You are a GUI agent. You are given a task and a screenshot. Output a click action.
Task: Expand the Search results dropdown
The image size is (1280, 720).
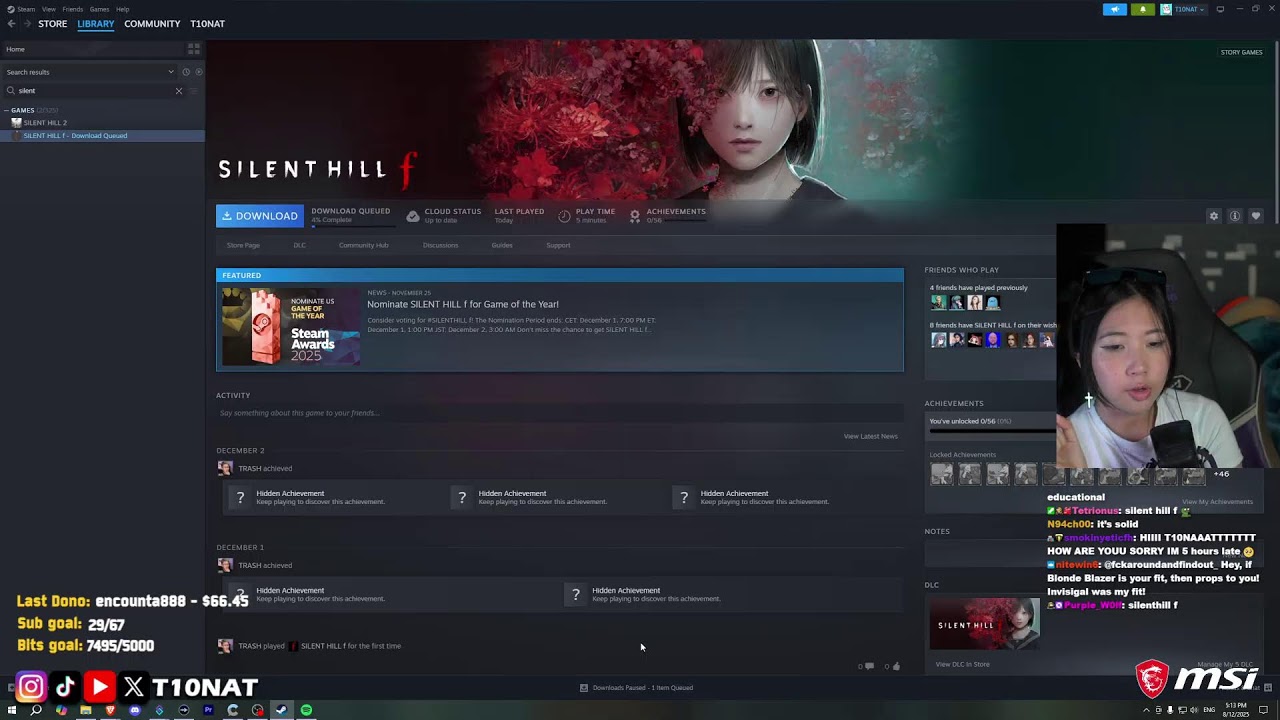(90, 72)
